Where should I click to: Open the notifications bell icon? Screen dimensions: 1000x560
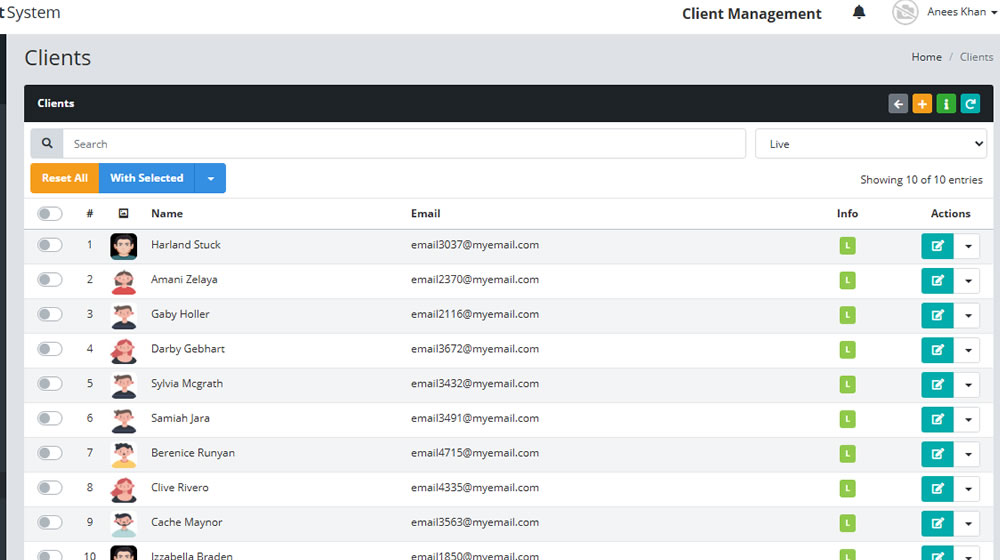(859, 12)
